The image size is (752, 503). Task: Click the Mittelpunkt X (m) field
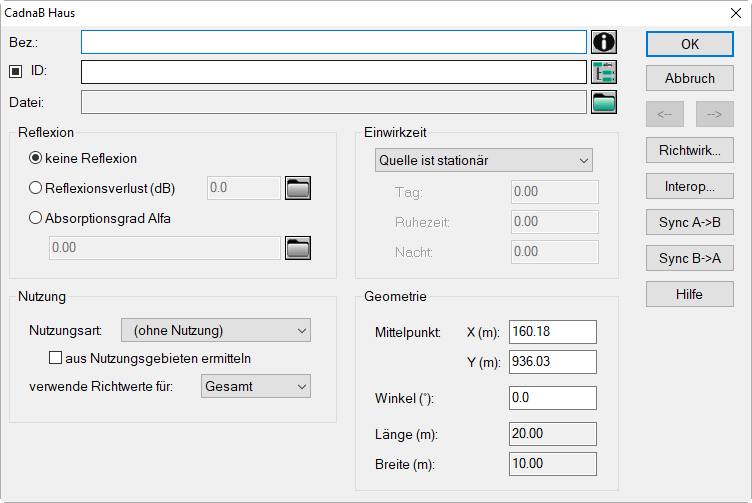pos(553,332)
